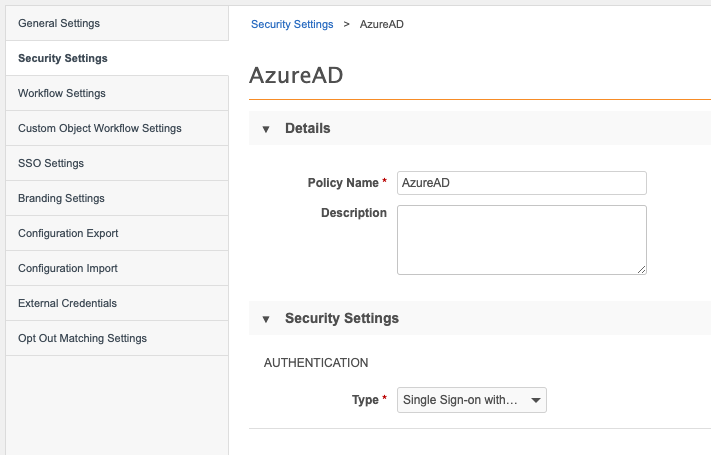The height and width of the screenshot is (455, 711).
Task: Navigate to SSO Settings
Action: tap(51, 163)
